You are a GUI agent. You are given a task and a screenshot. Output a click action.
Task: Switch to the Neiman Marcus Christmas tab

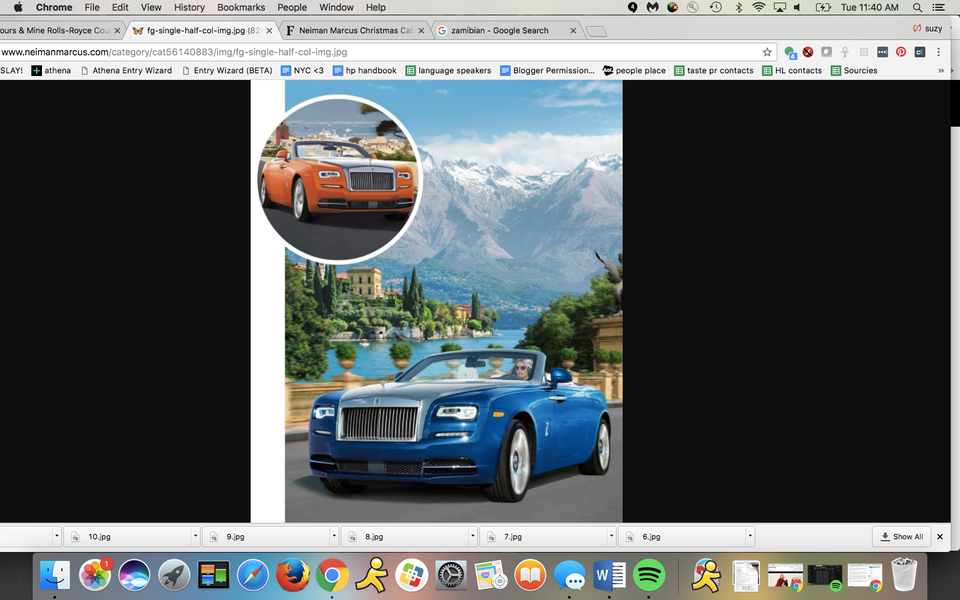354,30
